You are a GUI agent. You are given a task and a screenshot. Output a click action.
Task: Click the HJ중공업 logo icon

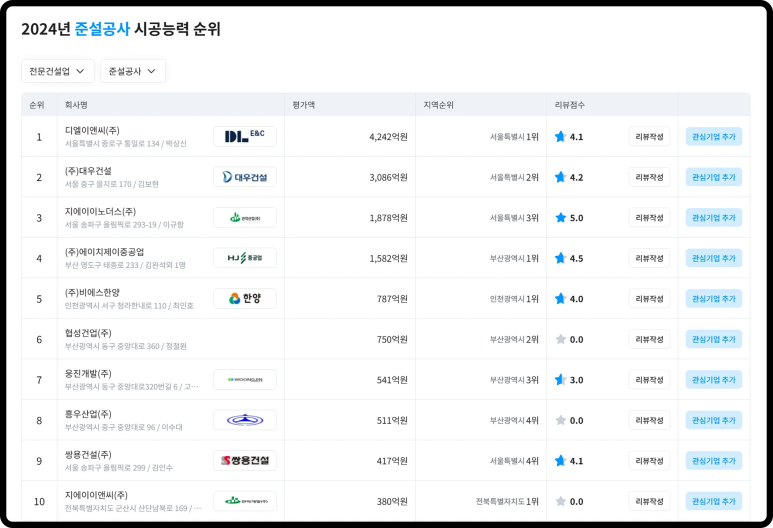pos(244,258)
